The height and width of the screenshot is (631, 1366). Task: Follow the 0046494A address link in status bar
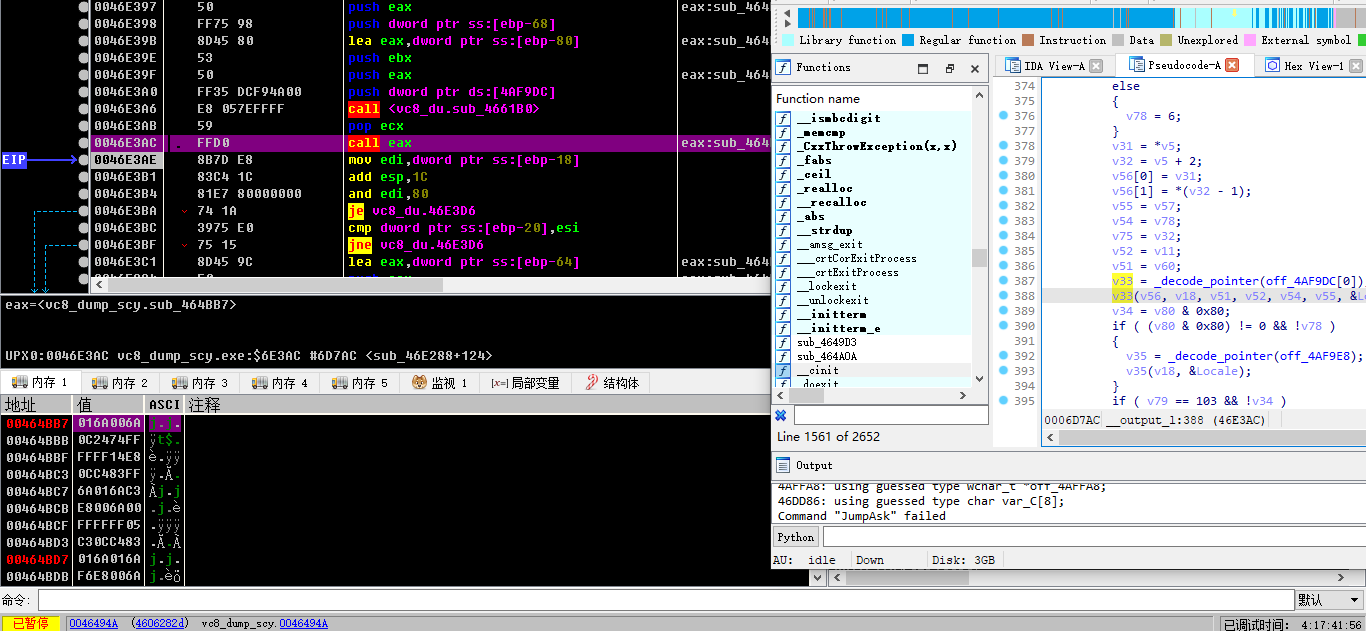[x=94, y=623]
